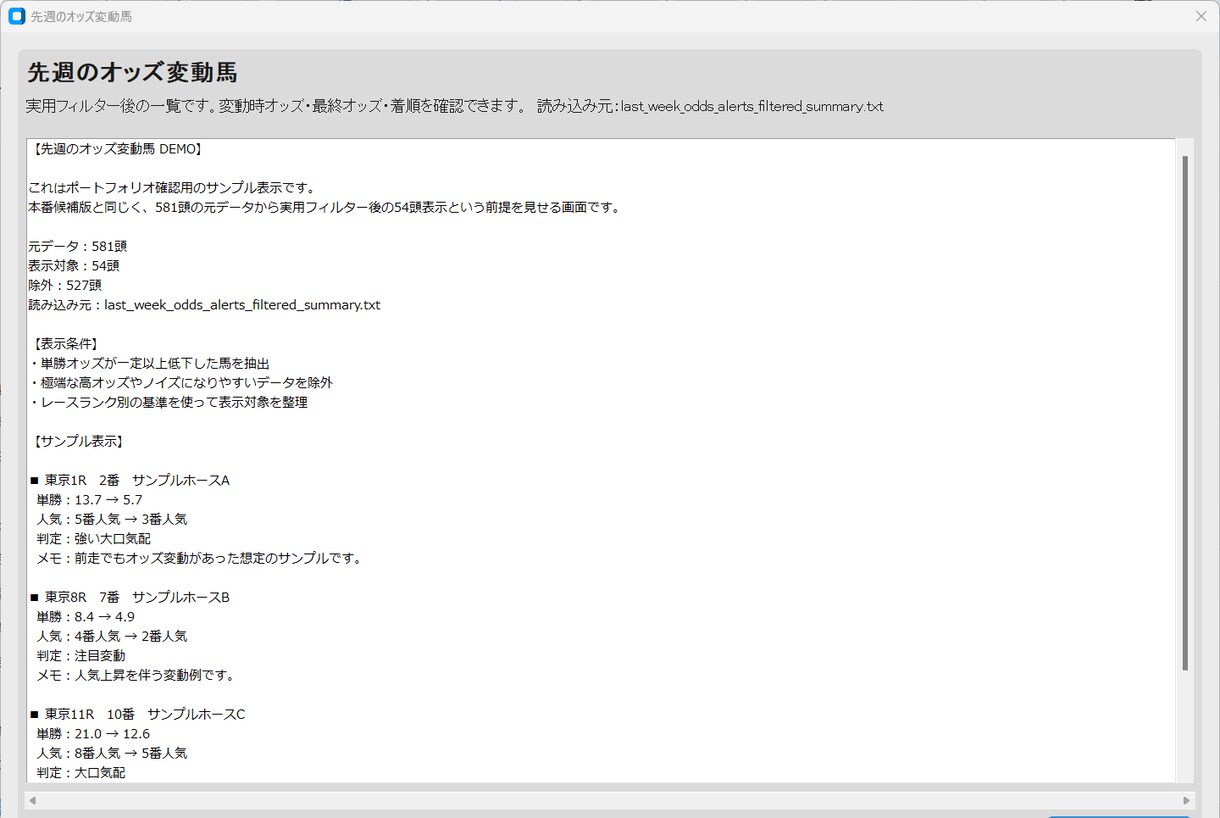
Task: Click the line 判定：強い大口気配
Action: click(94, 539)
